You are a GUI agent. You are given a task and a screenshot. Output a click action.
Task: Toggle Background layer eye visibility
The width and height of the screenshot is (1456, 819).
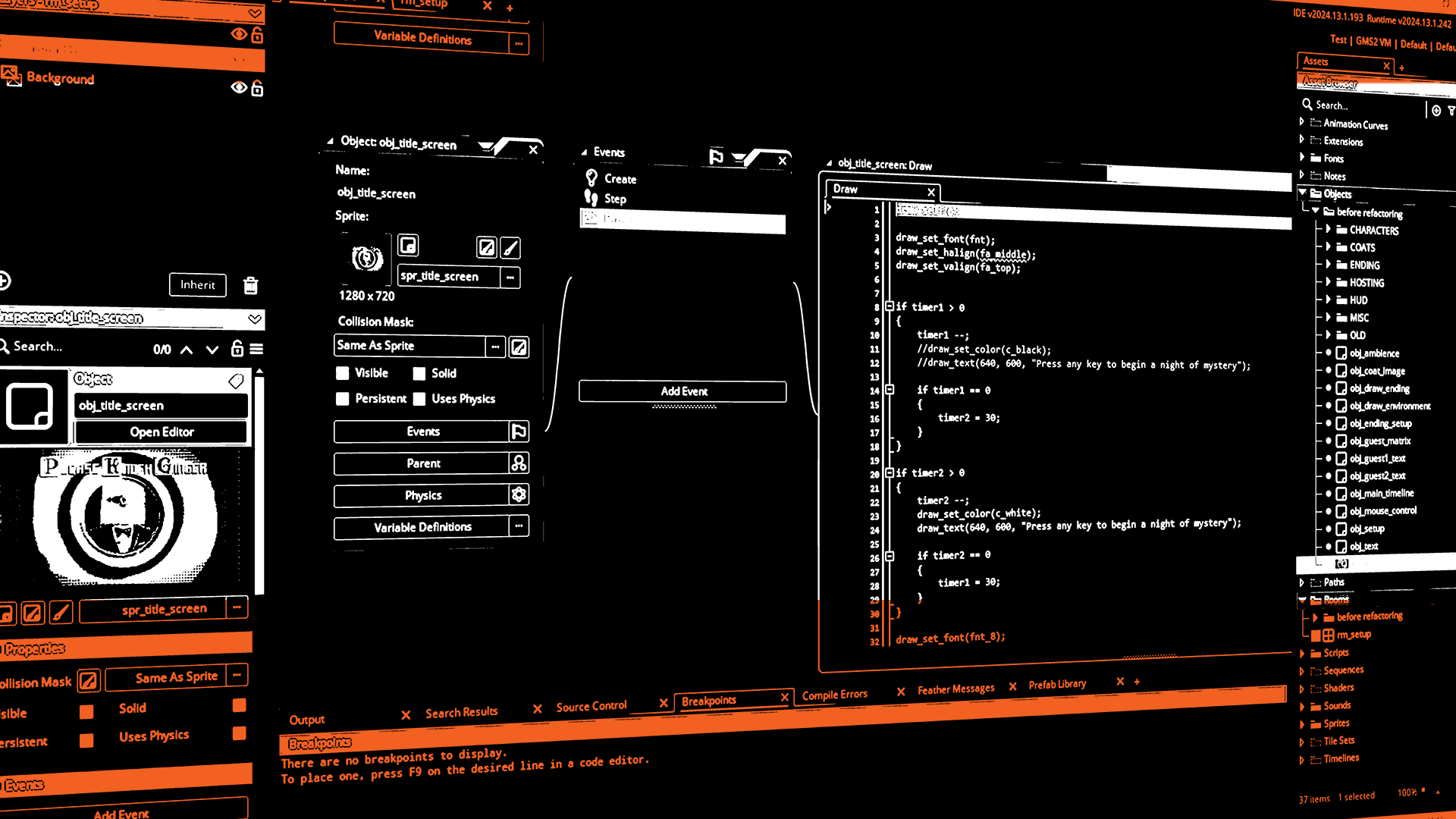[239, 88]
